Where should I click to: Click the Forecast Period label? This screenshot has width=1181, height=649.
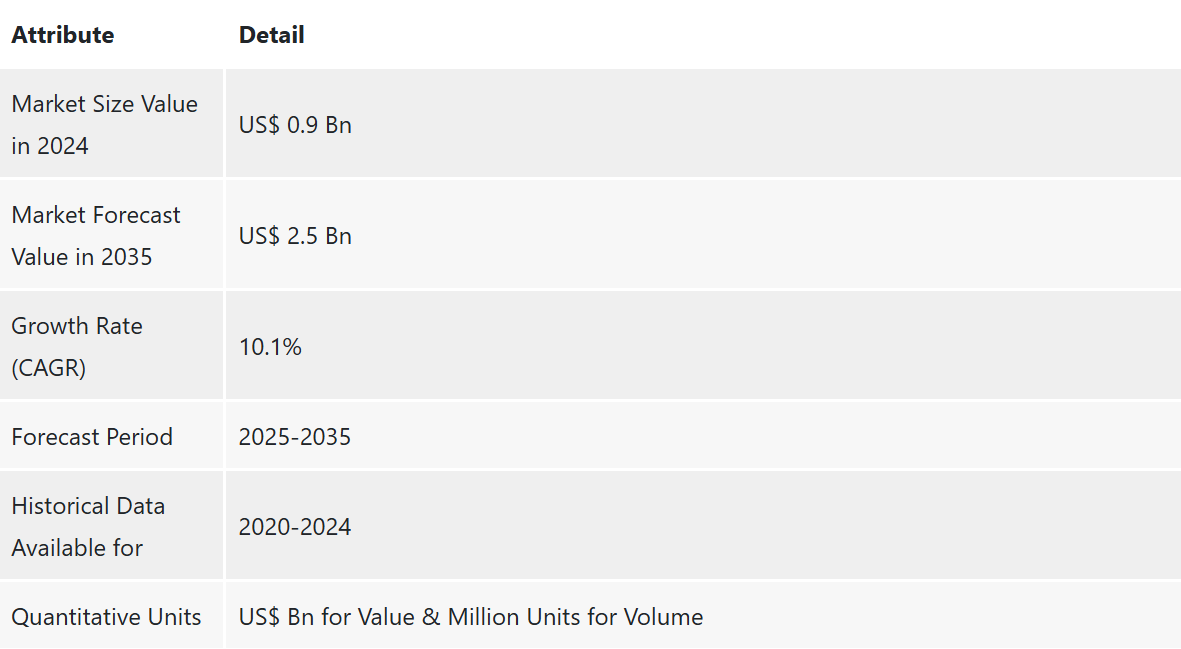pyautogui.click(x=92, y=437)
